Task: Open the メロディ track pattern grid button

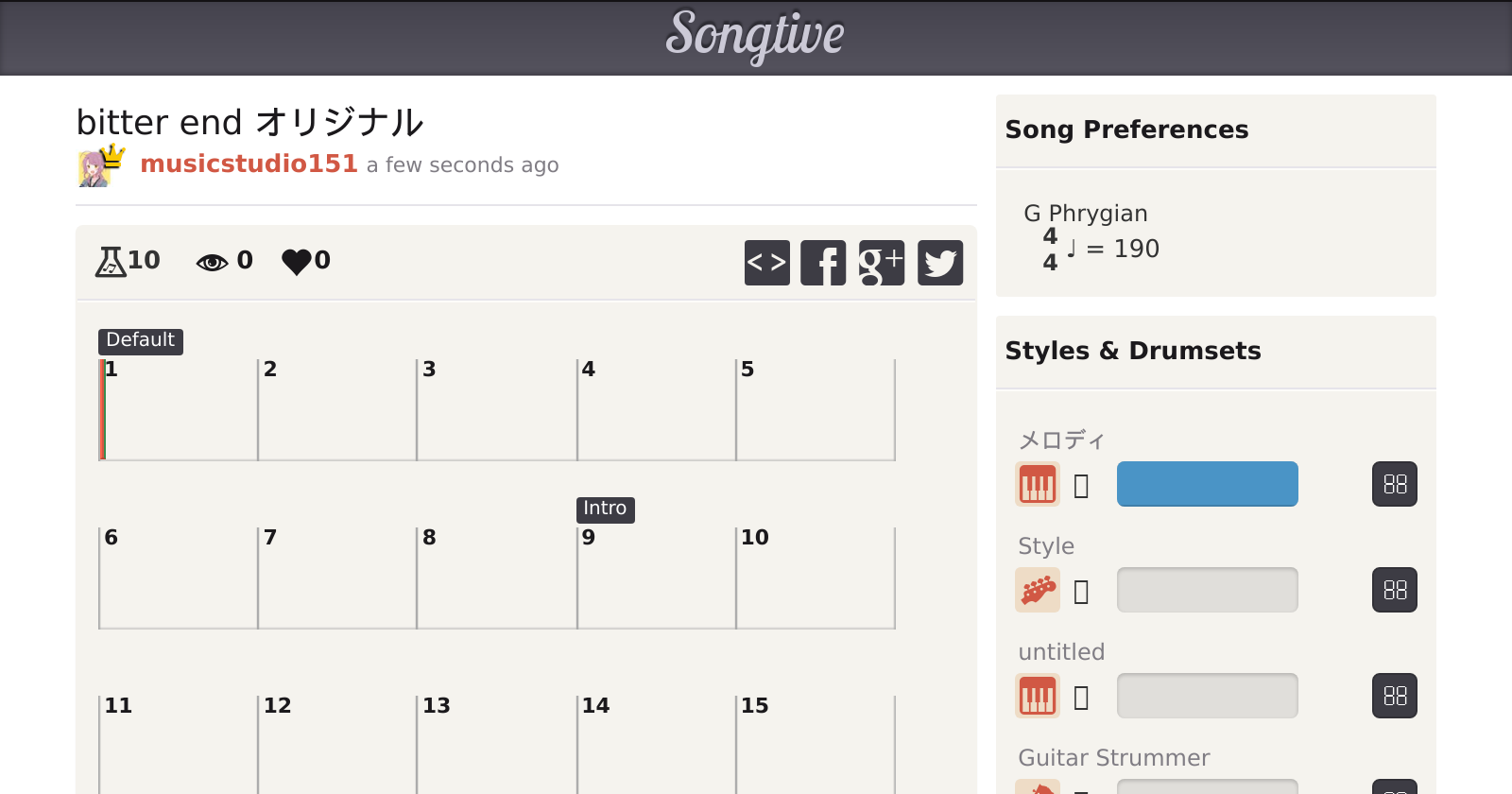Action: [x=1394, y=484]
